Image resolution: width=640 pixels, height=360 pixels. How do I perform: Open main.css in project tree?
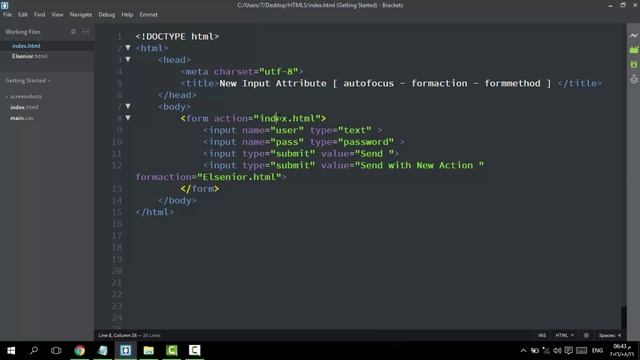point(22,118)
